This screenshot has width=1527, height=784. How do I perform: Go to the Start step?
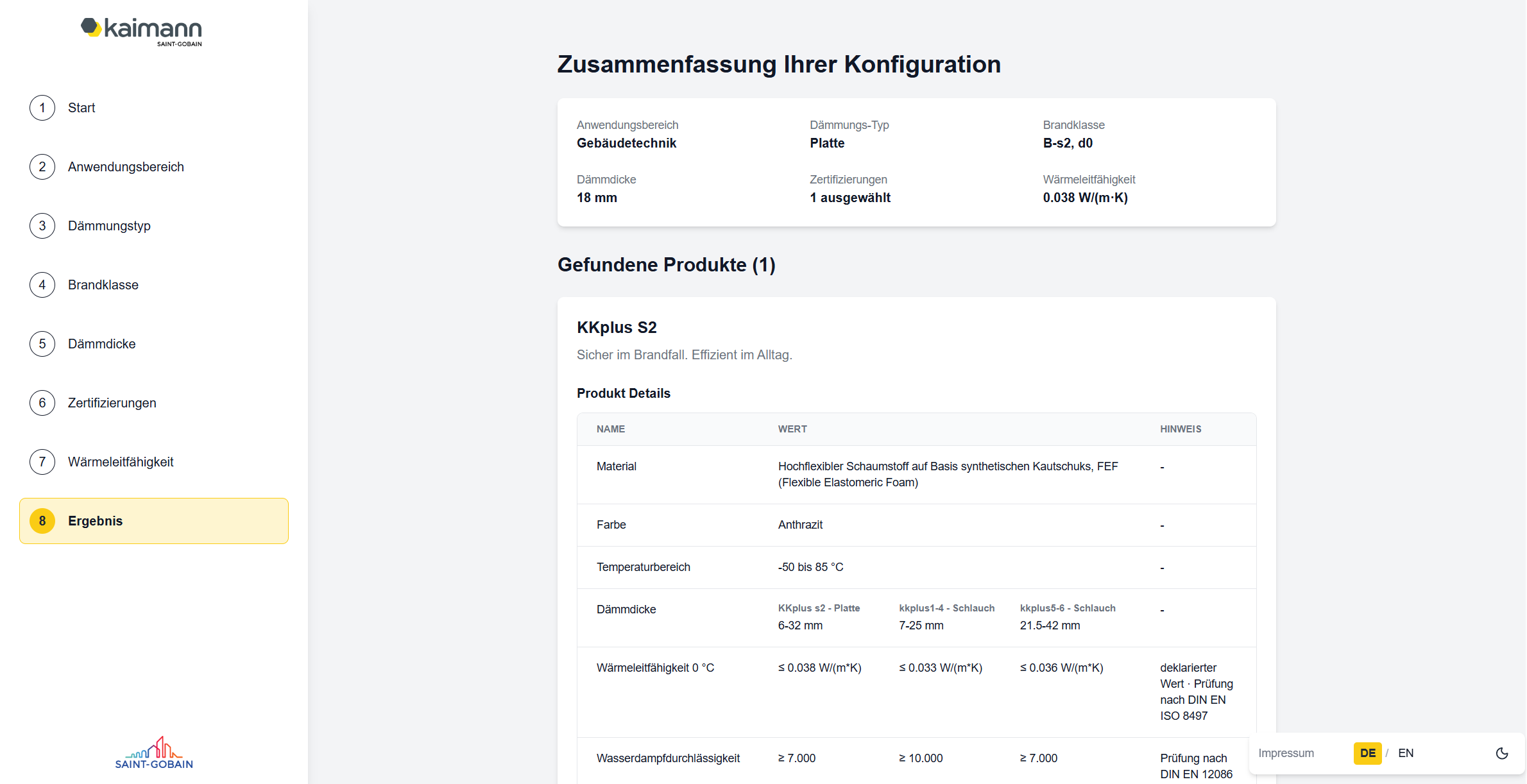pyautogui.click(x=154, y=108)
